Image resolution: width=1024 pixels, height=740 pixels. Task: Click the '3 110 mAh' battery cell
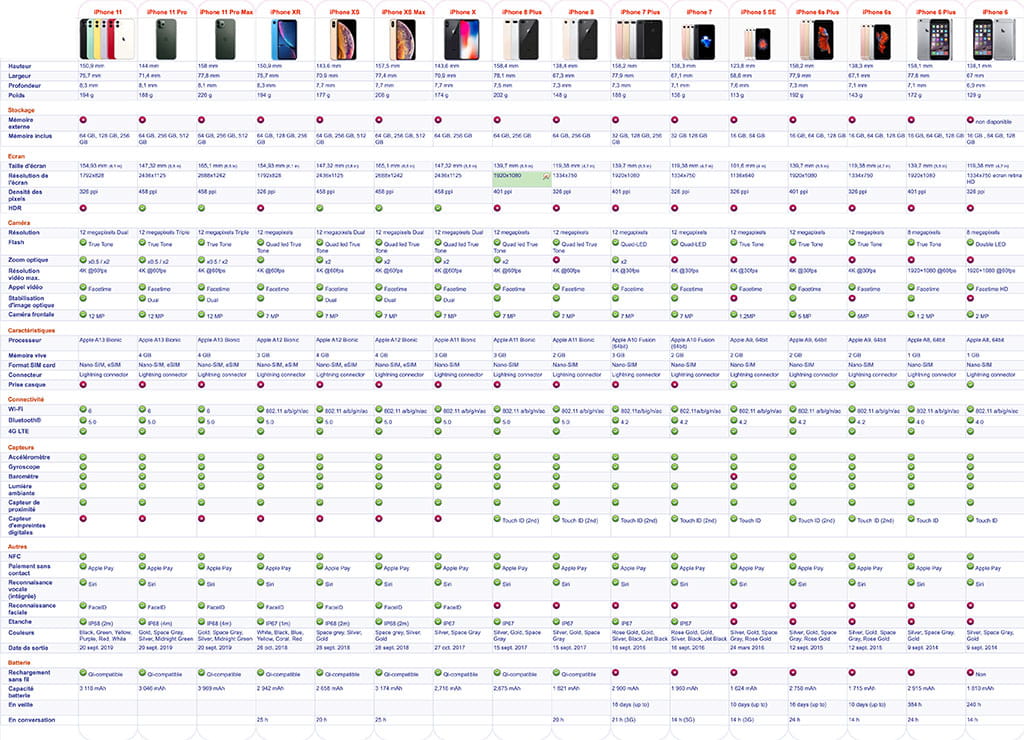click(95, 688)
